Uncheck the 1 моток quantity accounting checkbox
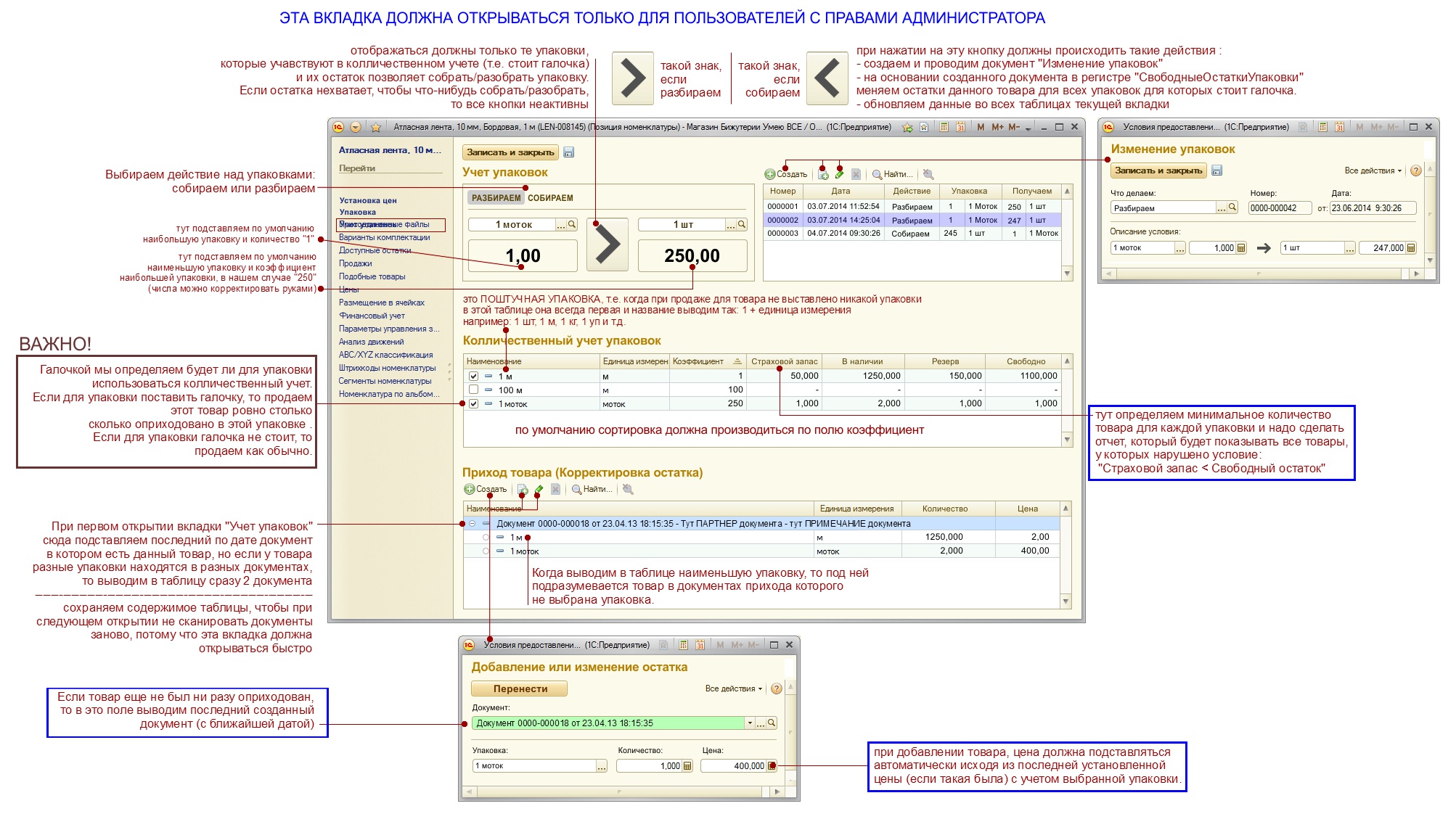Image resolution: width=1456 pixels, height=814 pixels. [x=473, y=404]
